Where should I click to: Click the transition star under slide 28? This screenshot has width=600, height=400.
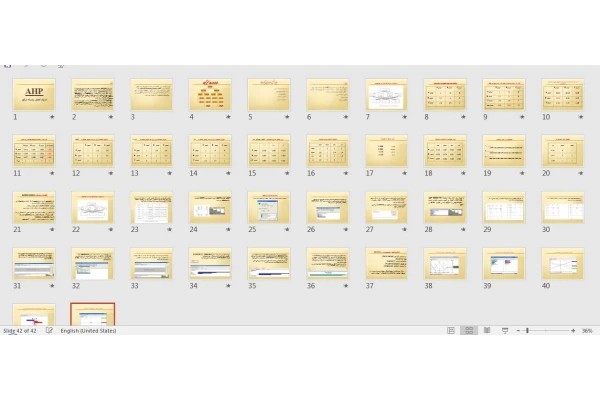(x=463, y=230)
